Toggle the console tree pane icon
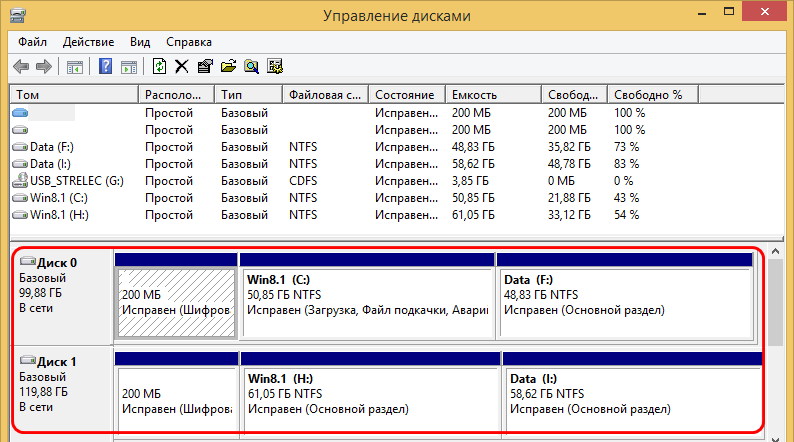This screenshot has height=442, width=794. 75,66
